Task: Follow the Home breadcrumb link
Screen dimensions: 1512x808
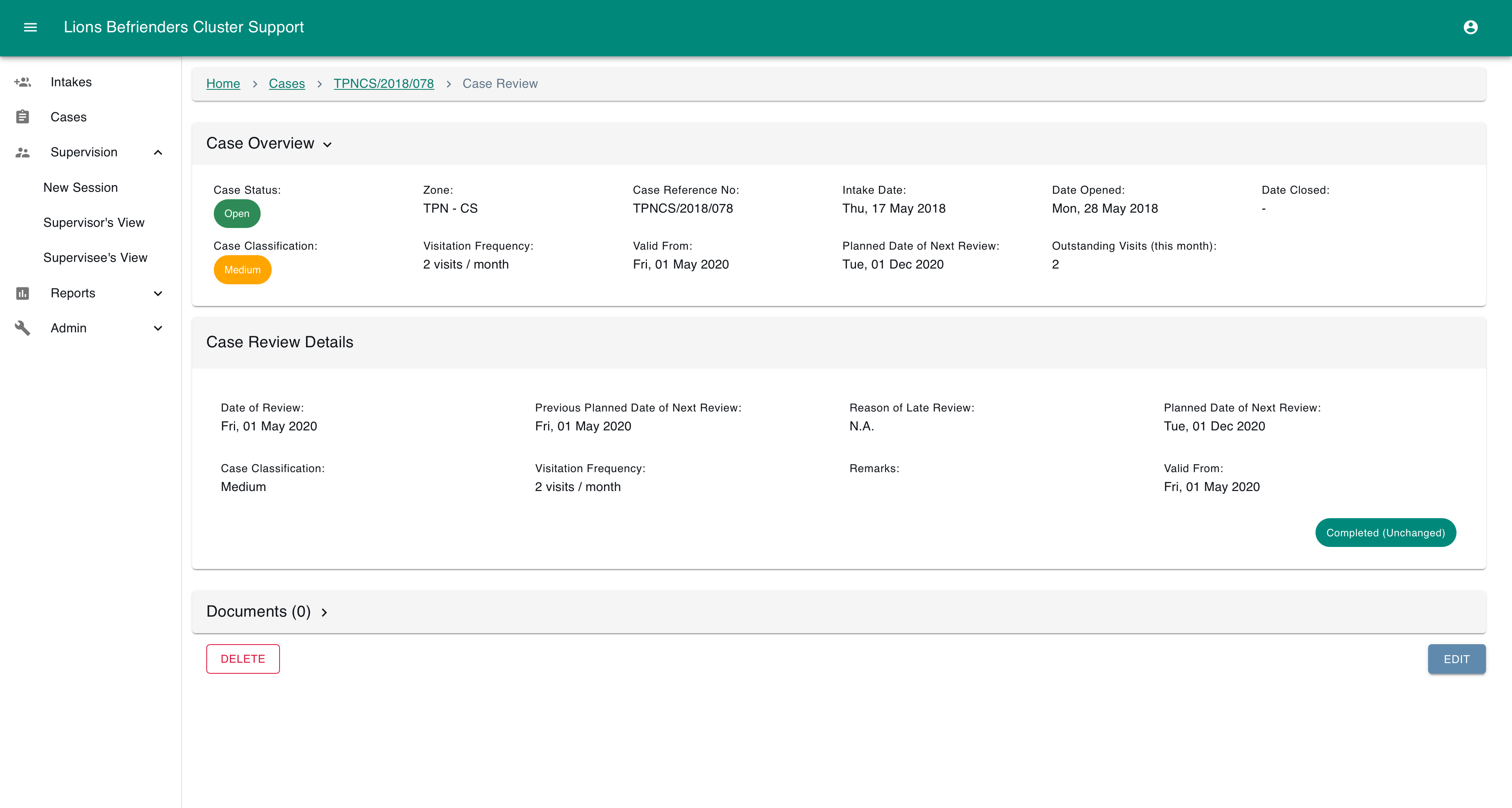Action: tap(223, 83)
